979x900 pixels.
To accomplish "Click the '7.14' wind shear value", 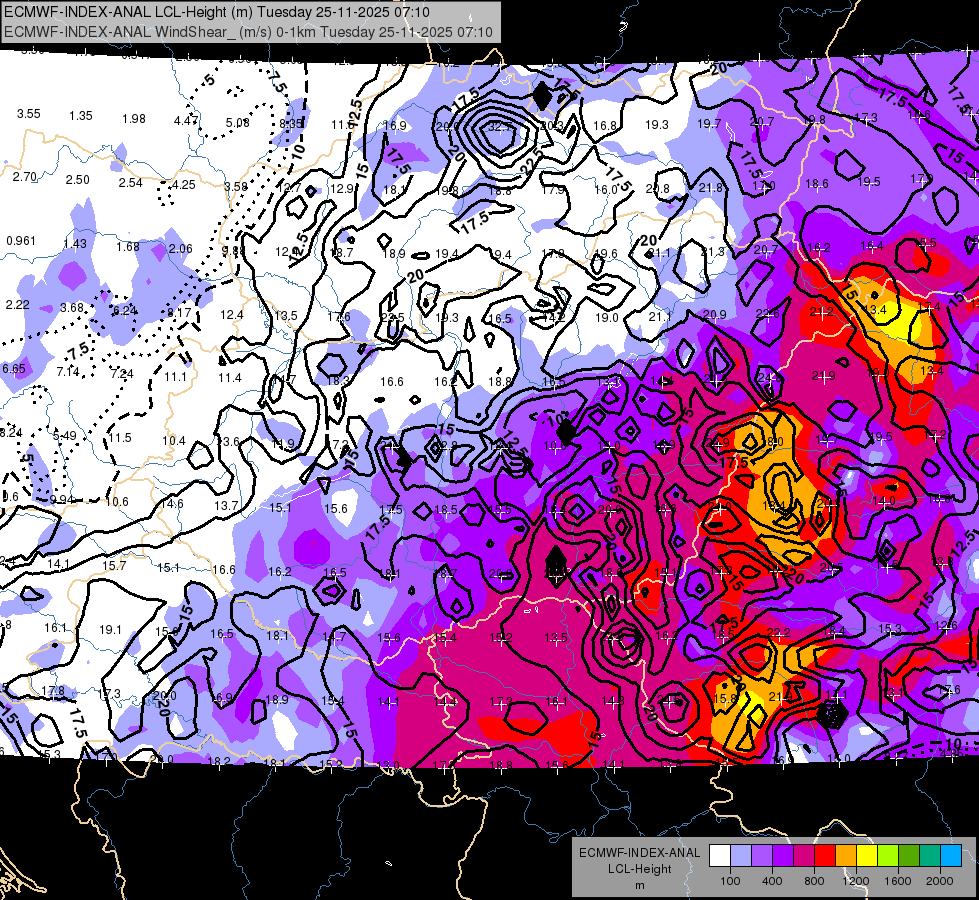I will [x=68, y=372].
